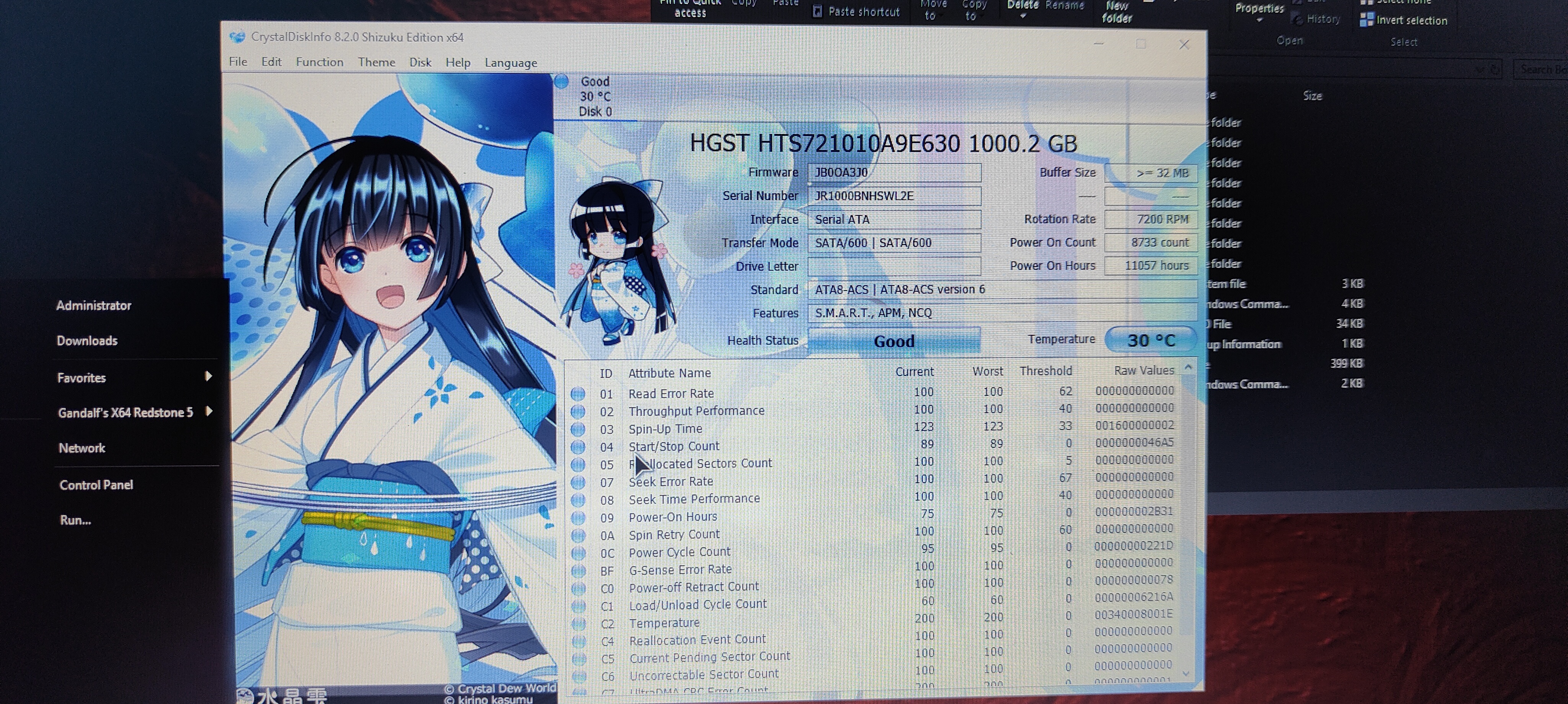Click status circle for Power-off Retract Count

[x=578, y=588]
